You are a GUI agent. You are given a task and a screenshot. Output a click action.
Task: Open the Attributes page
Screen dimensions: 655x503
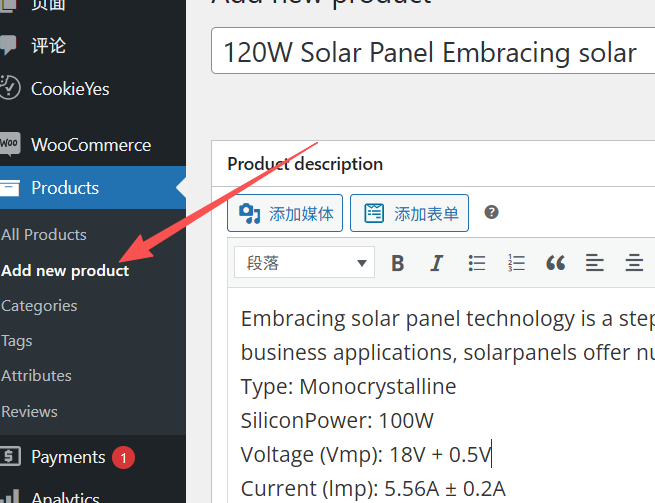coord(36,375)
